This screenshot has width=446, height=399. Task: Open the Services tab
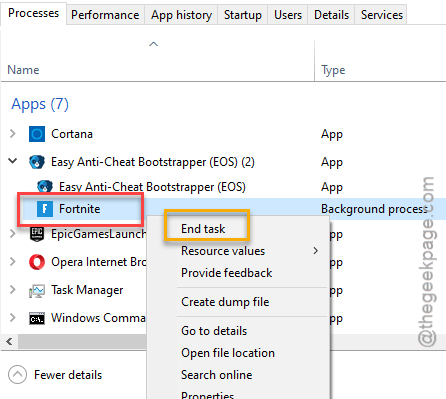click(x=382, y=15)
